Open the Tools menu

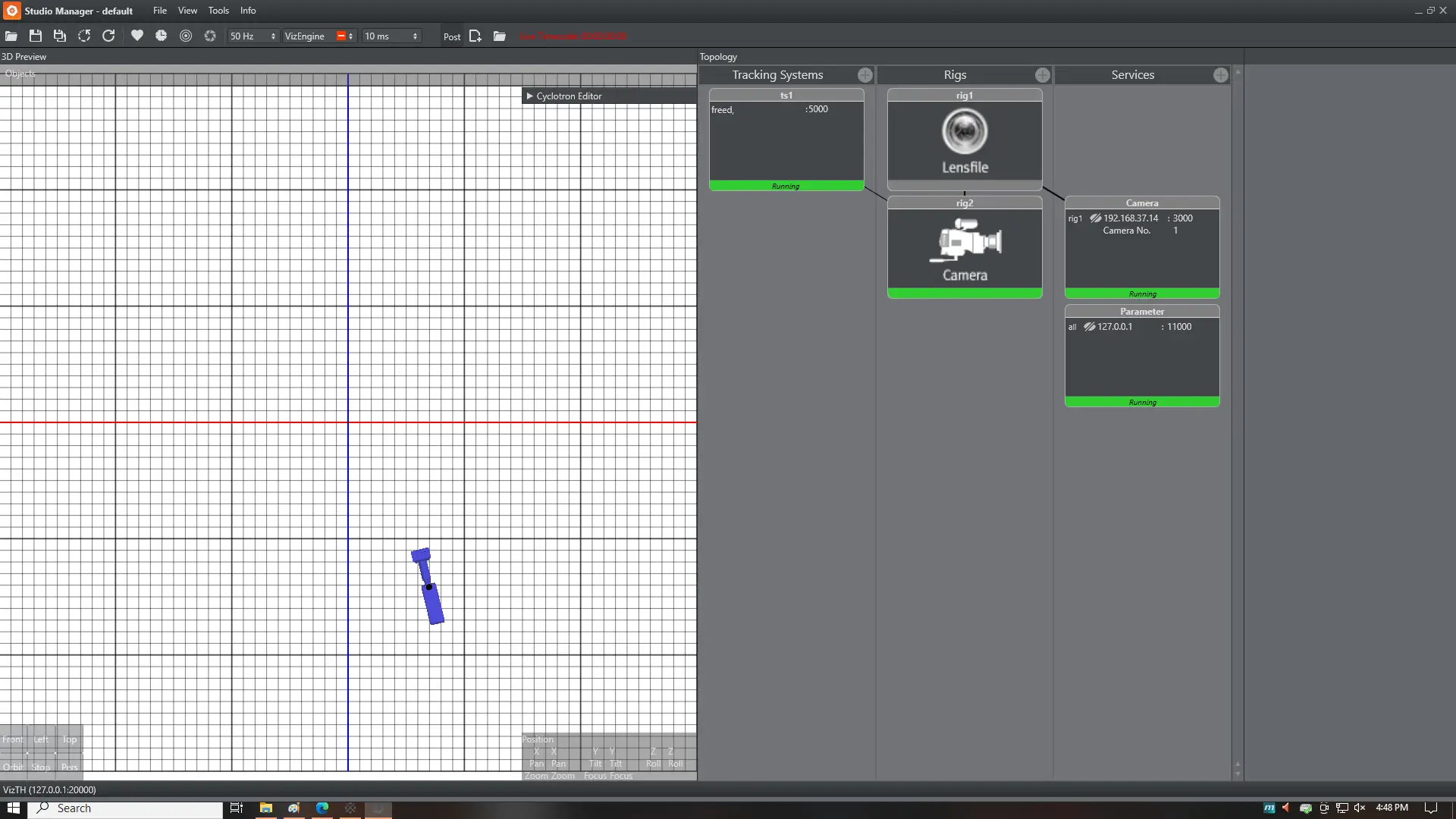coord(218,11)
